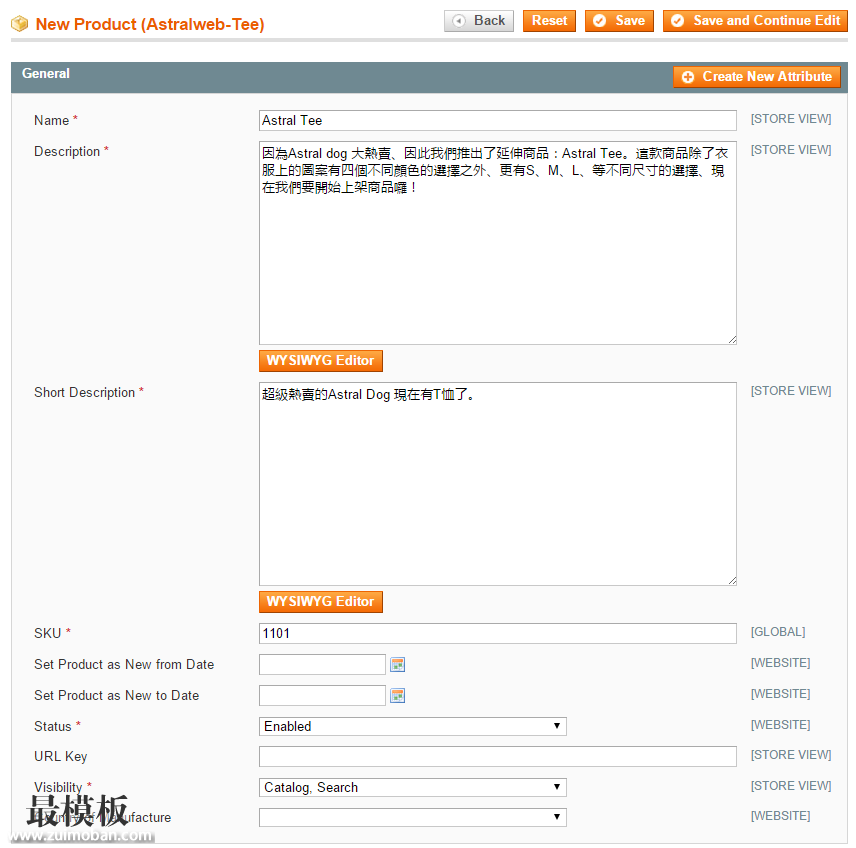
Task: Click Save and Continue Edit
Action: coord(756,21)
